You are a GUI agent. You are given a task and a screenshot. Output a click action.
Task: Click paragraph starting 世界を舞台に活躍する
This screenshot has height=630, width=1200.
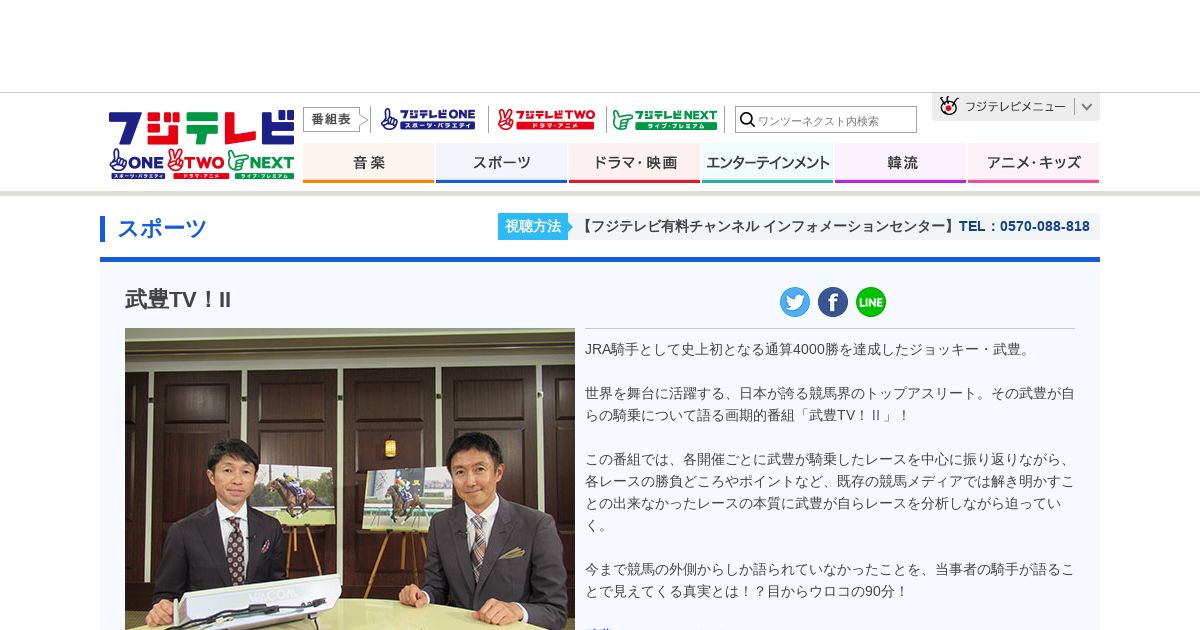(x=830, y=404)
